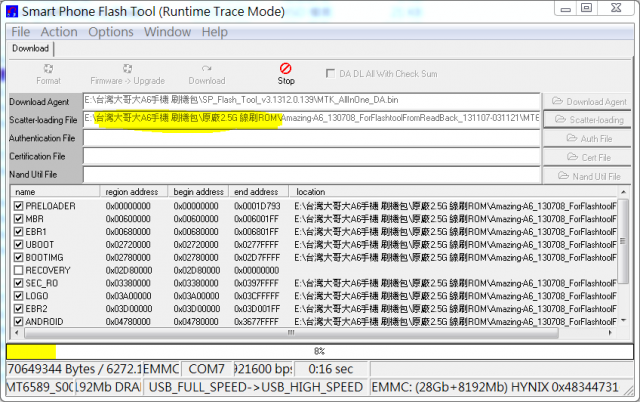Click the scroll left arrow of partition list

click(16, 333)
